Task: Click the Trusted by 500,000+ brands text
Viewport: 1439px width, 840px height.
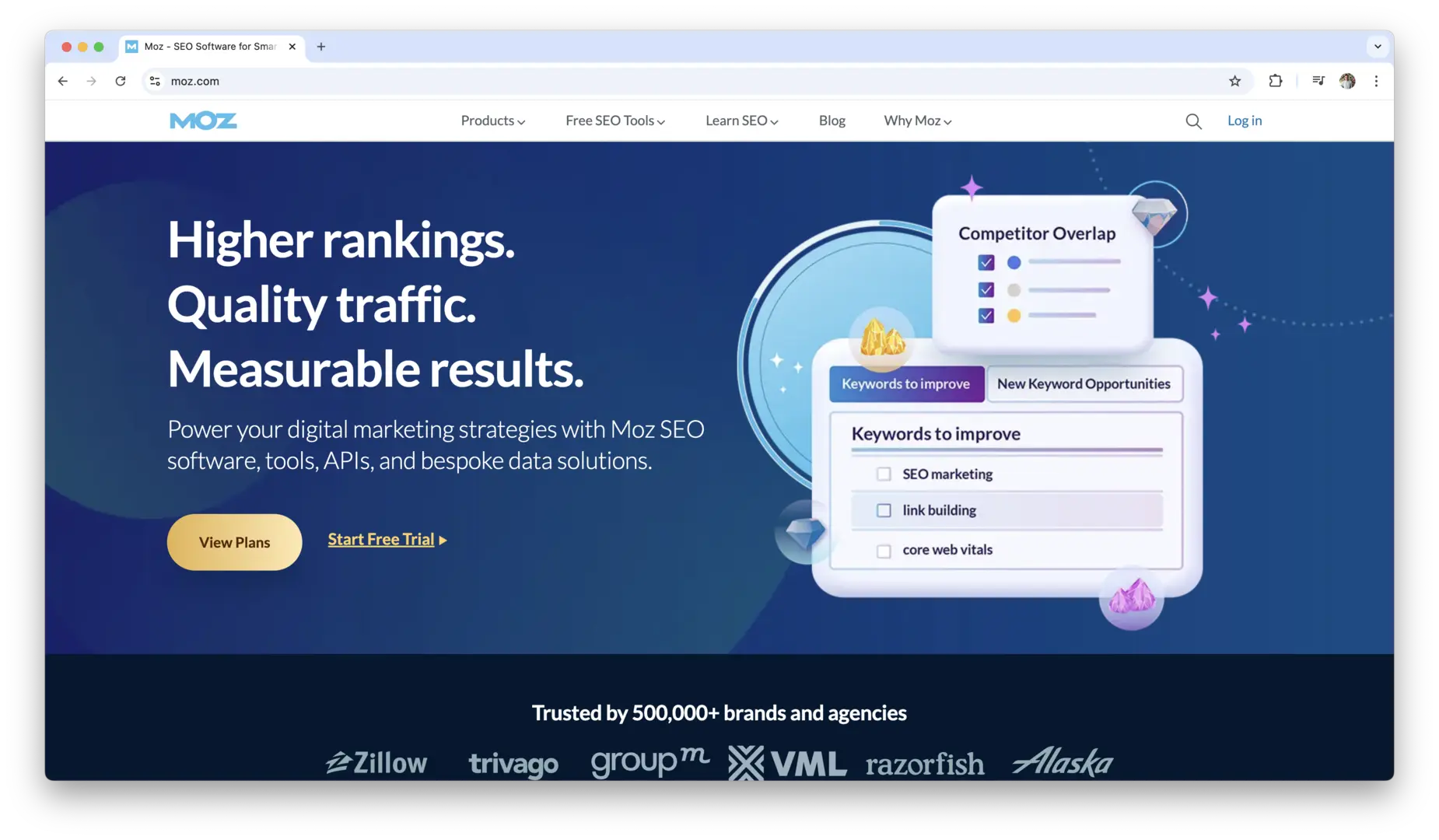Action: click(x=719, y=713)
